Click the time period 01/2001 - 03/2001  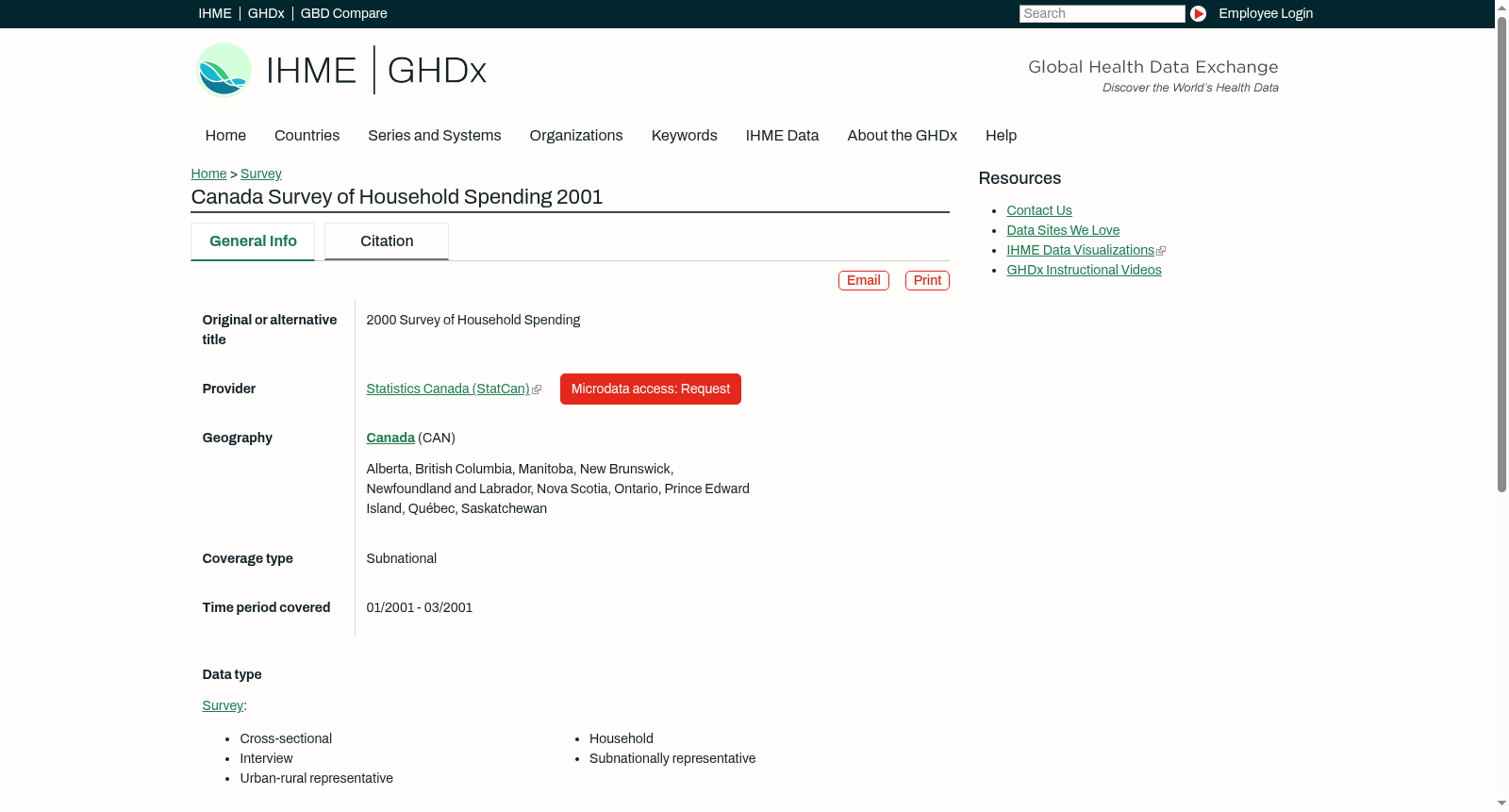click(x=420, y=607)
